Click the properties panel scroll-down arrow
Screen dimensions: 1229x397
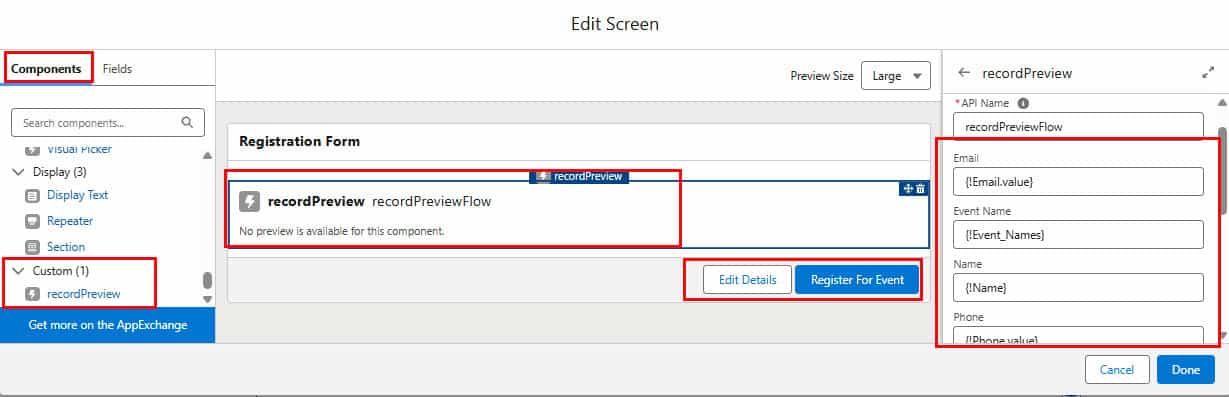[x=1222, y=336]
